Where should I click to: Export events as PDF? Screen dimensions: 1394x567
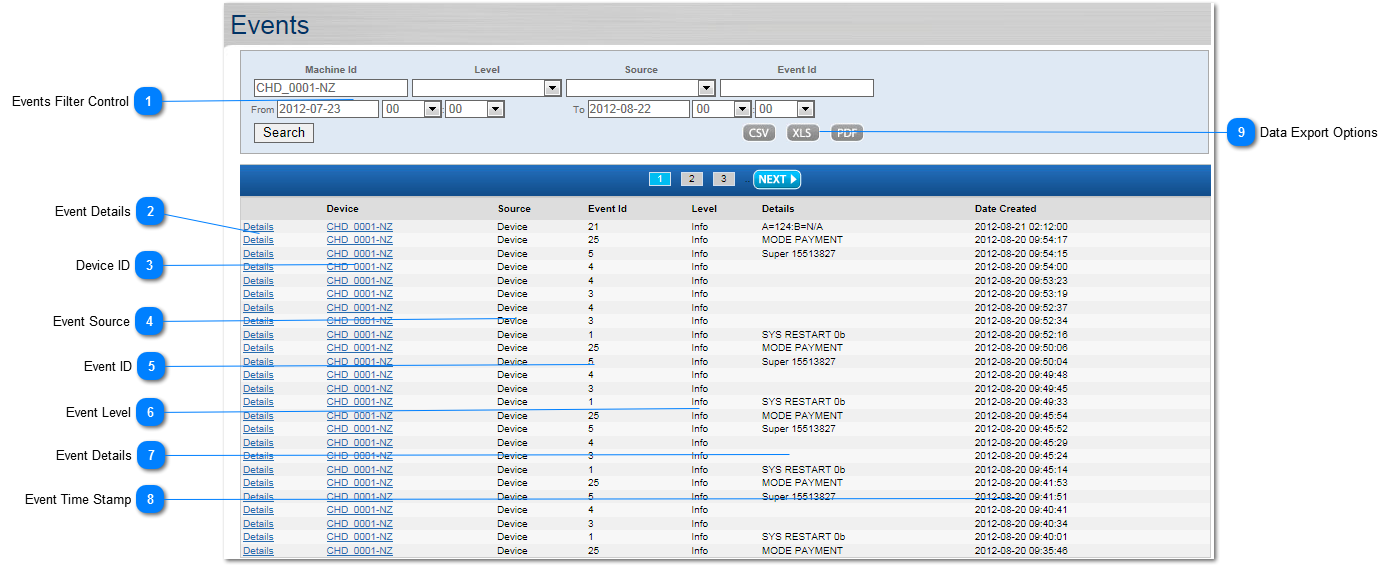point(847,133)
